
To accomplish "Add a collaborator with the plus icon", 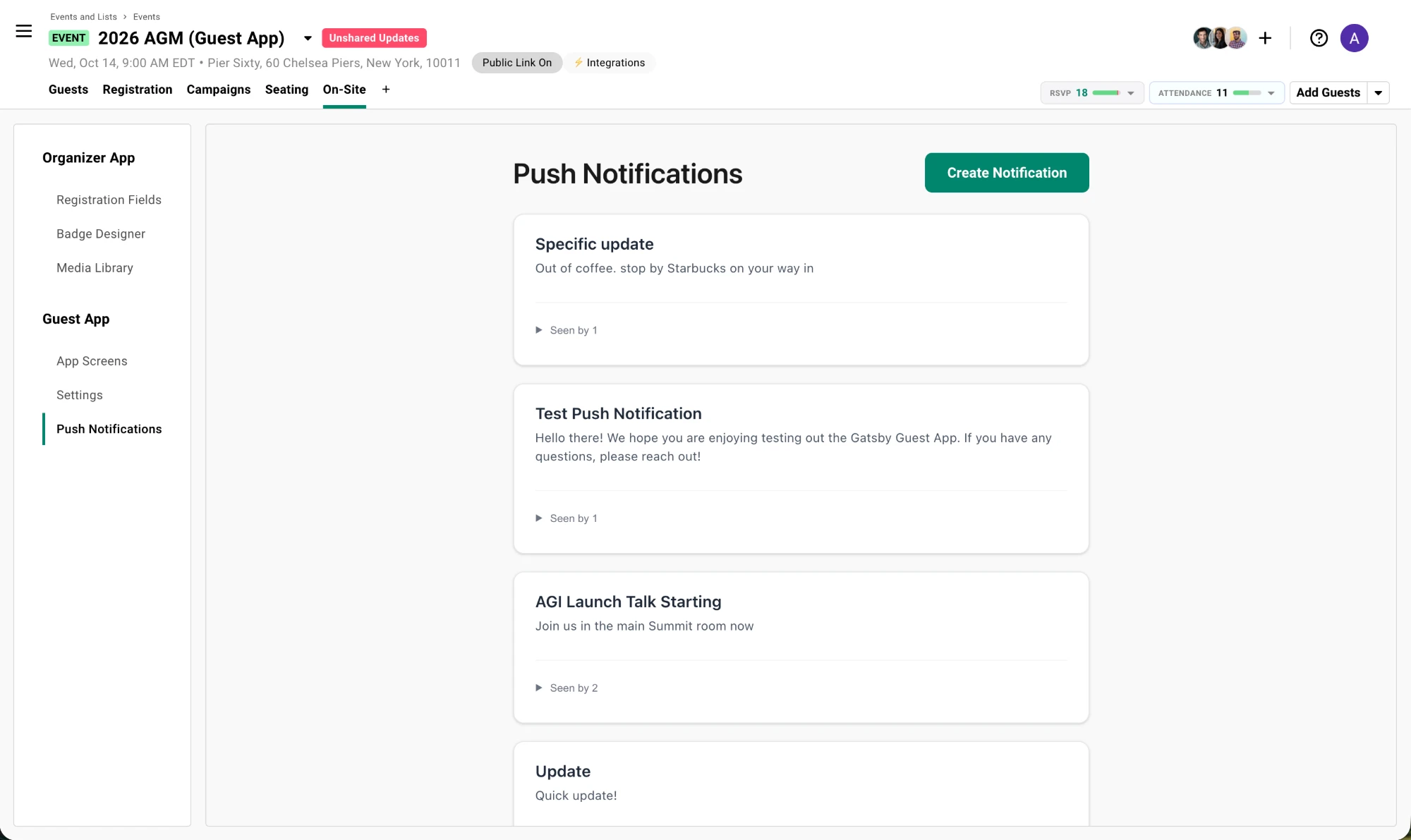I will click(x=1265, y=38).
